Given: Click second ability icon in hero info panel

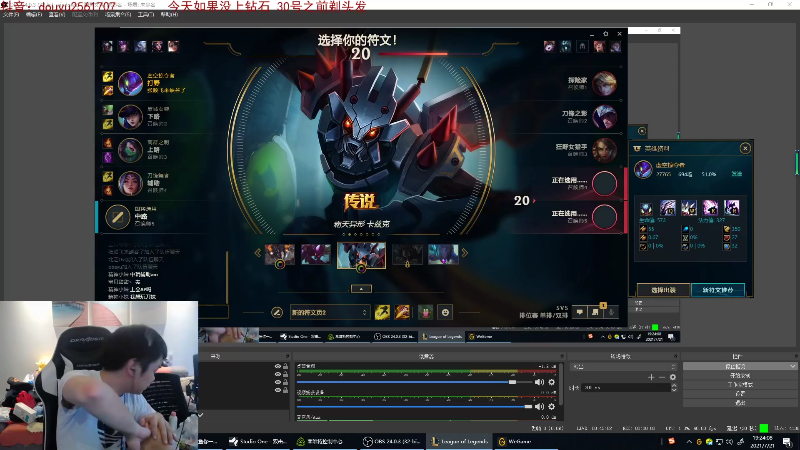Looking at the screenshot, I should (x=667, y=208).
